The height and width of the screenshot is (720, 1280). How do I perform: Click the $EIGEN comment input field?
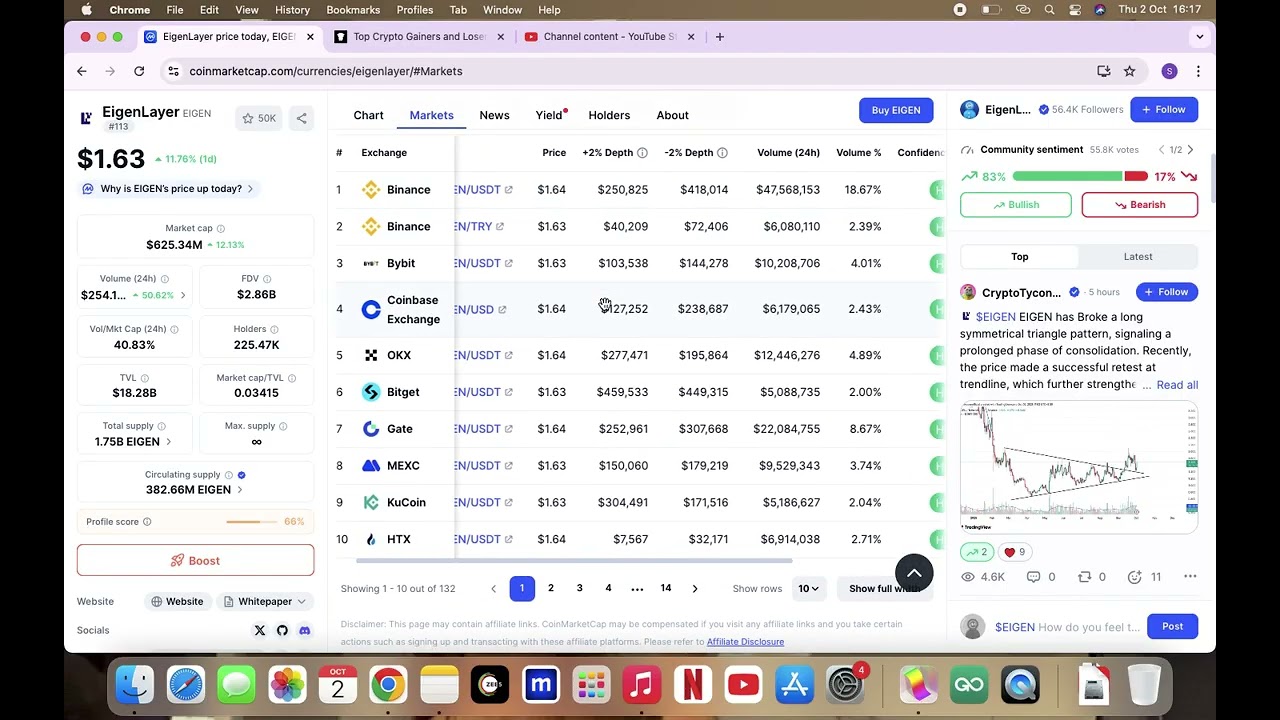point(1067,627)
